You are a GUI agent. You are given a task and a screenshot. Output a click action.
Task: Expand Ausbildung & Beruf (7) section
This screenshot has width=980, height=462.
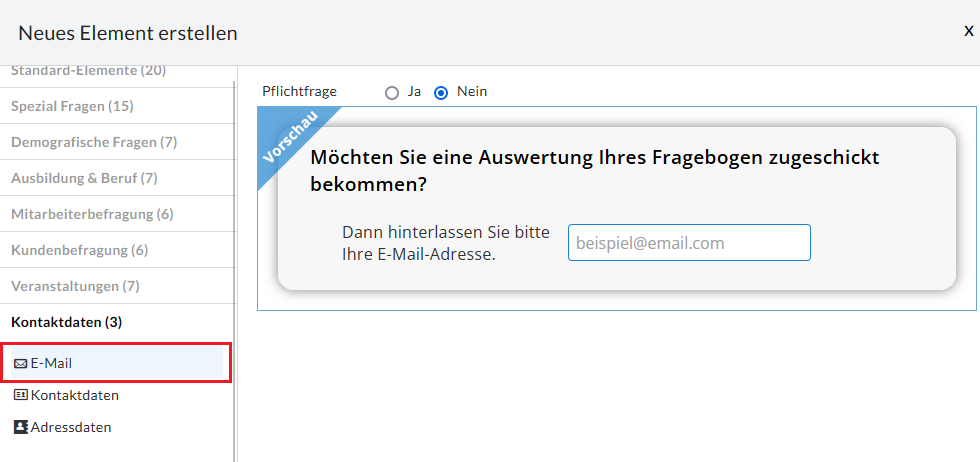tap(84, 178)
